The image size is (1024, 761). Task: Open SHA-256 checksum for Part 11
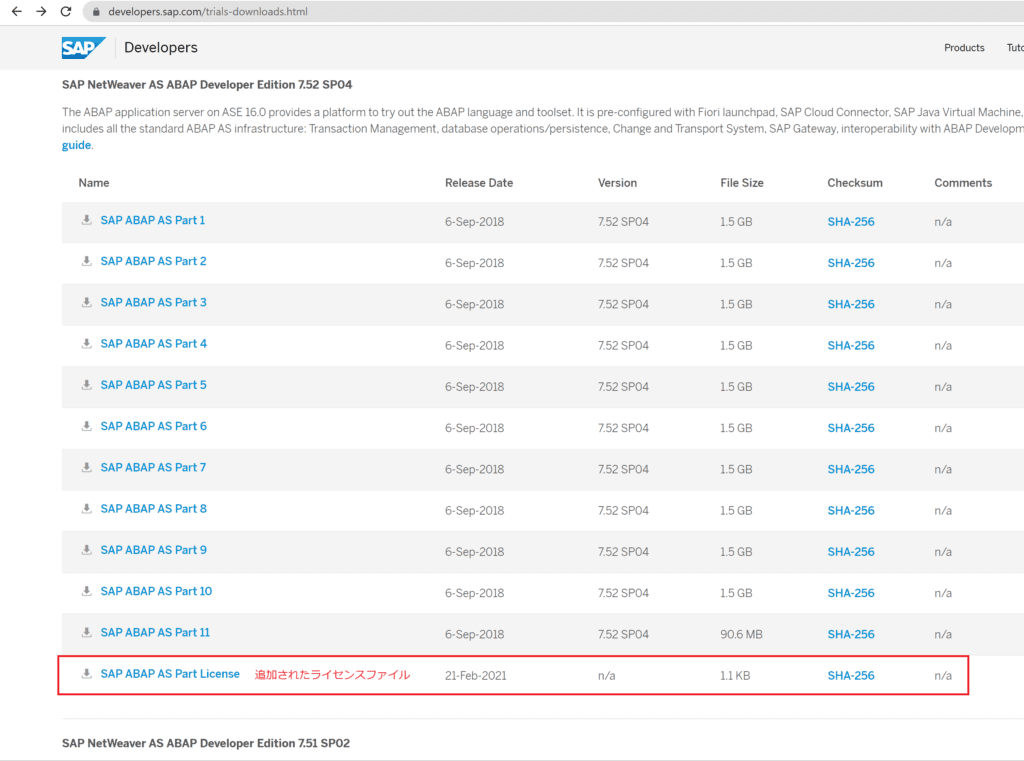coord(851,634)
